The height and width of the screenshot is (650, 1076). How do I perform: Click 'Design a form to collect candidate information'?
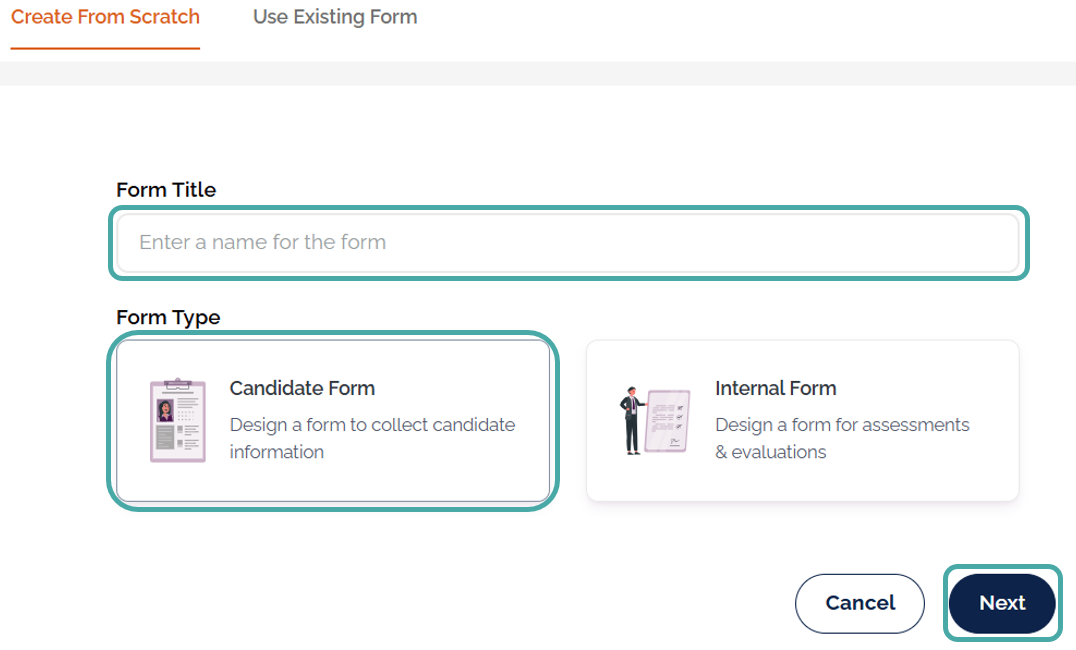[x=372, y=438]
